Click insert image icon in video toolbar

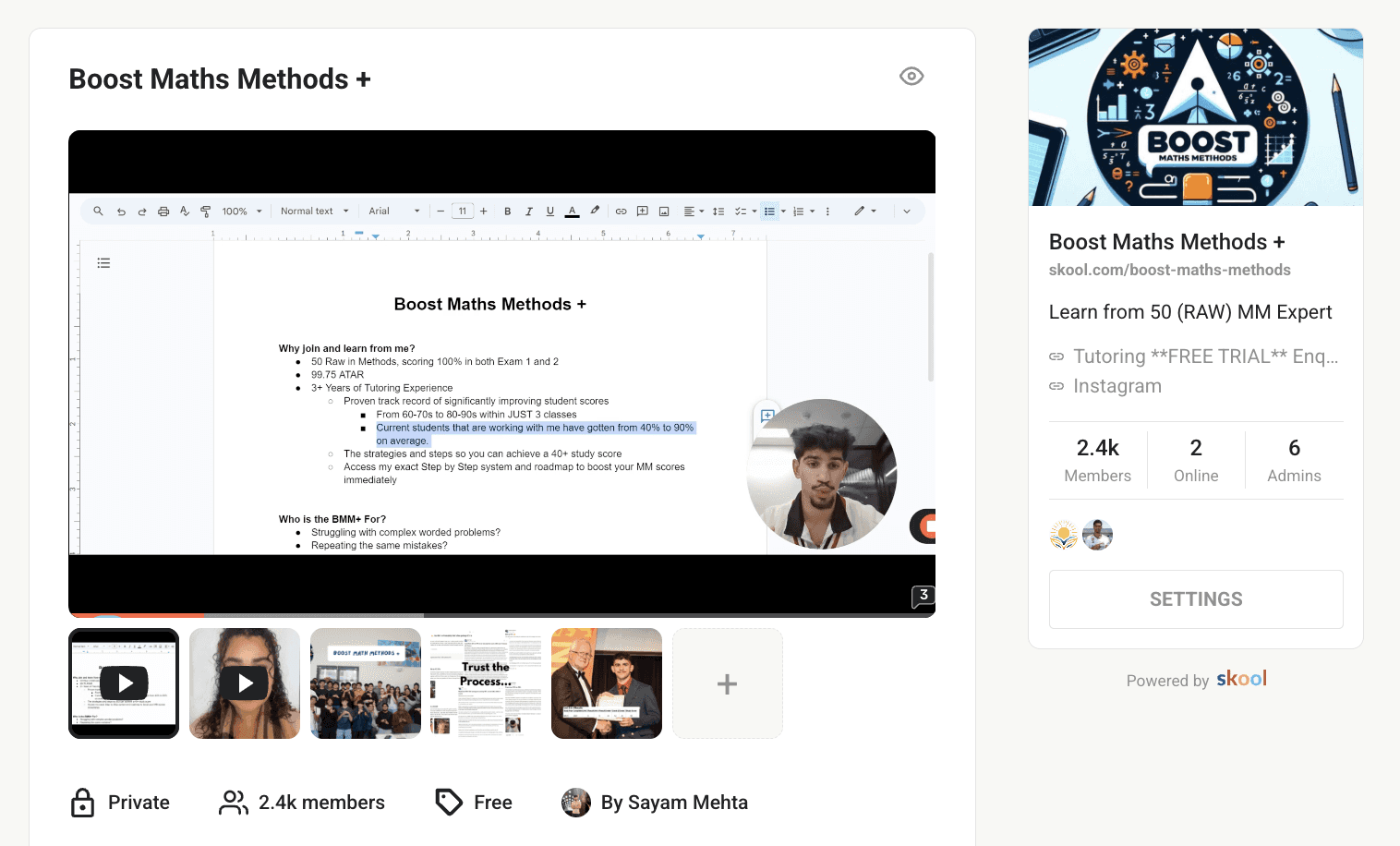pos(664,211)
